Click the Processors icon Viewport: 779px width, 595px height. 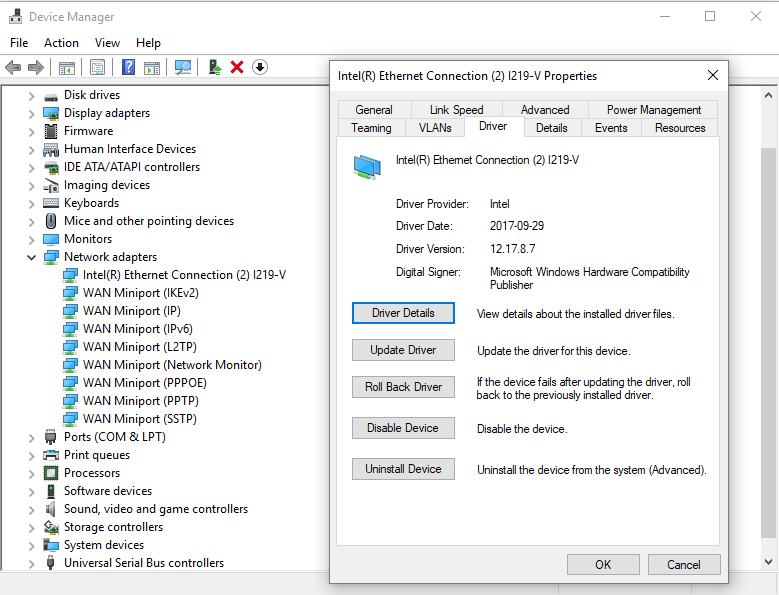(51, 473)
